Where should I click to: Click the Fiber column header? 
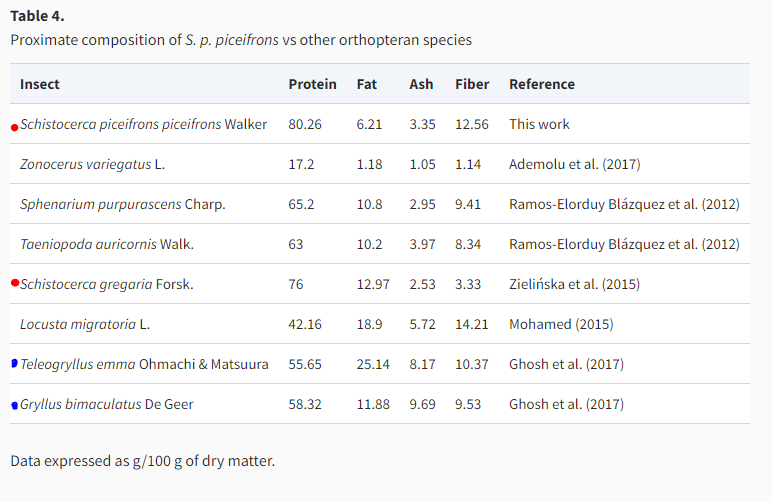click(x=472, y=84)
